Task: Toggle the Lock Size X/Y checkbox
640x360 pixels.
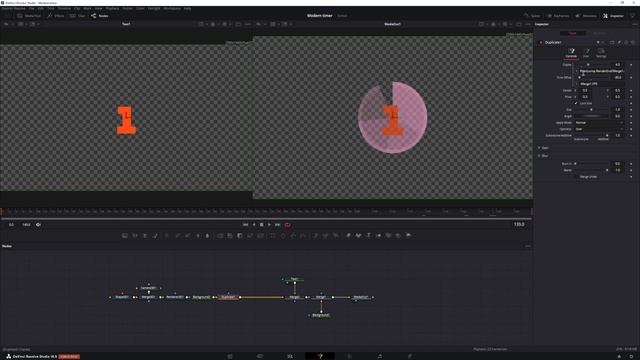Action: point(576,103)
